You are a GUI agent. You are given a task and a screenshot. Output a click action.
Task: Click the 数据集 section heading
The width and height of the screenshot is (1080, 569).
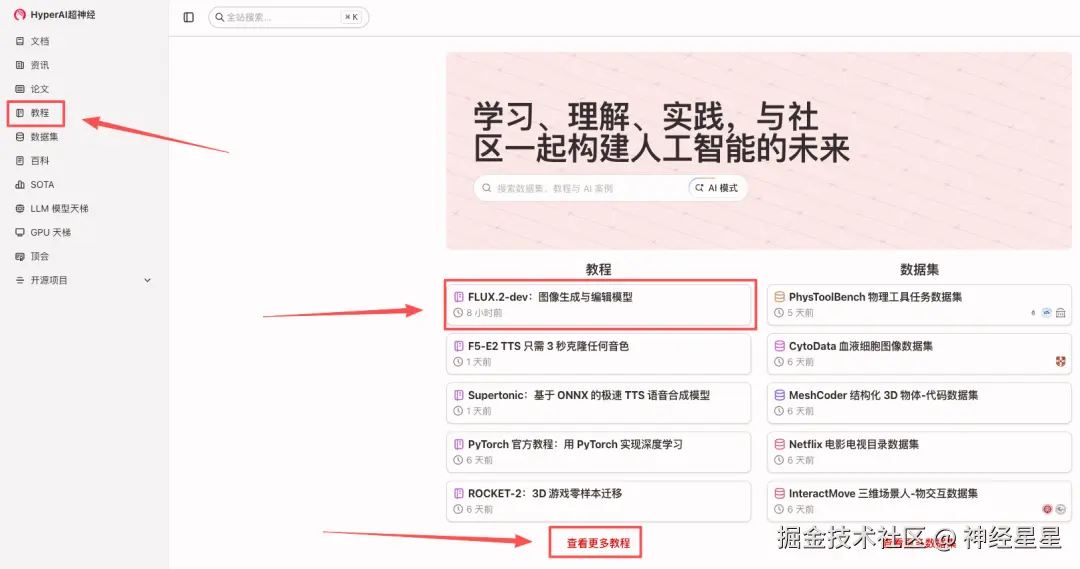[x=920, y=269]
